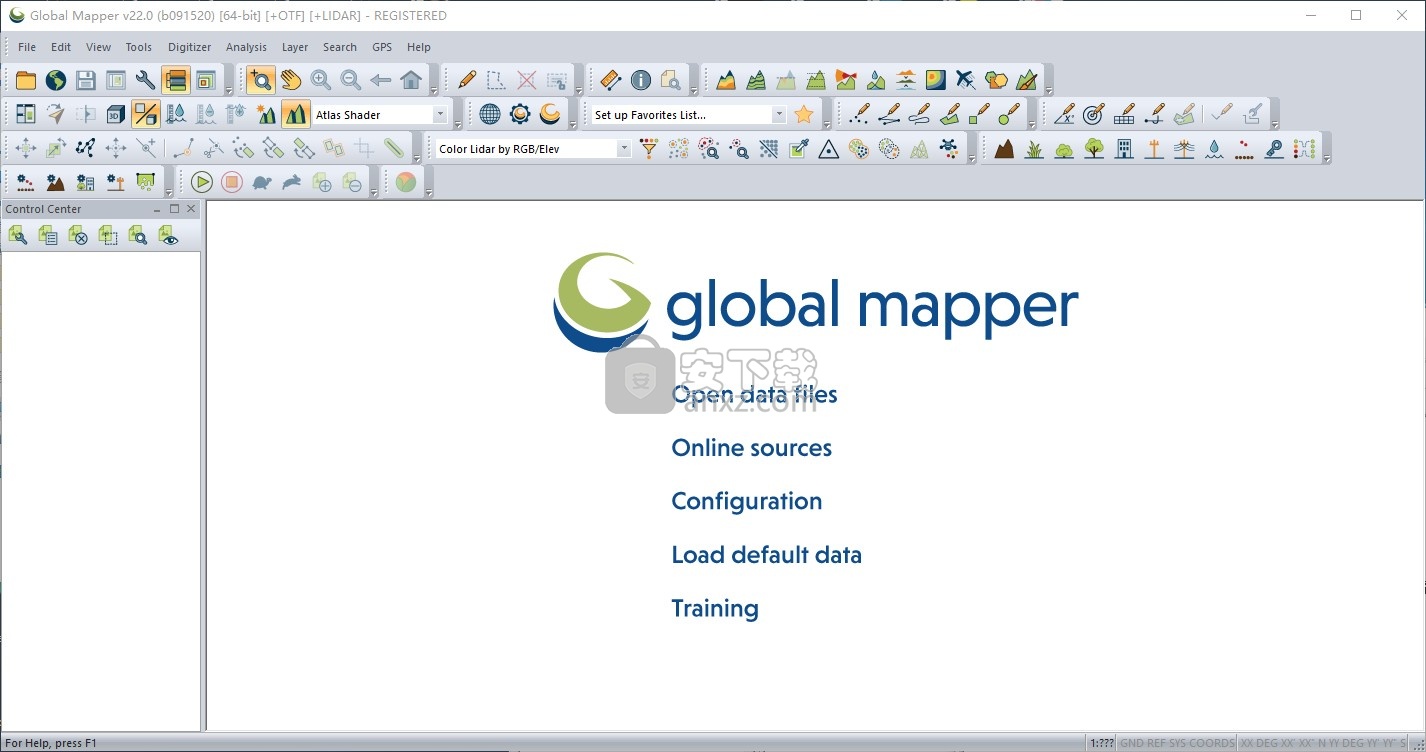Click the large tree vegetation classification icon

click(1094, 149)
